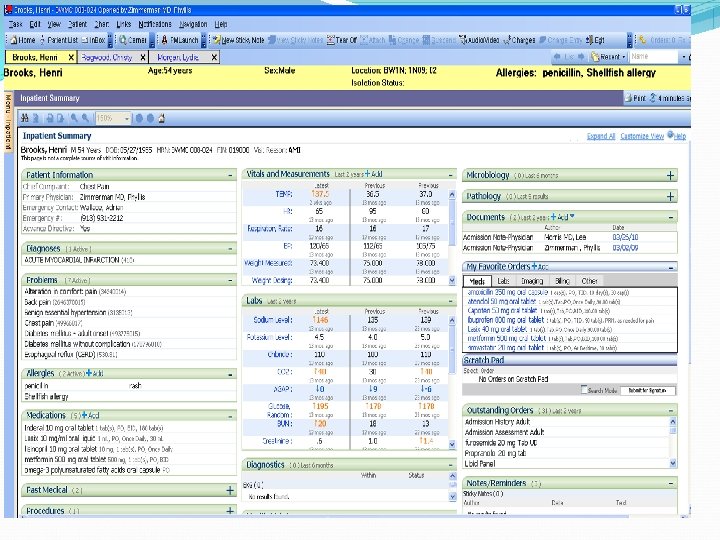
Task: Switch to the Morgan, Lydia patient tab
Action: 178,57
